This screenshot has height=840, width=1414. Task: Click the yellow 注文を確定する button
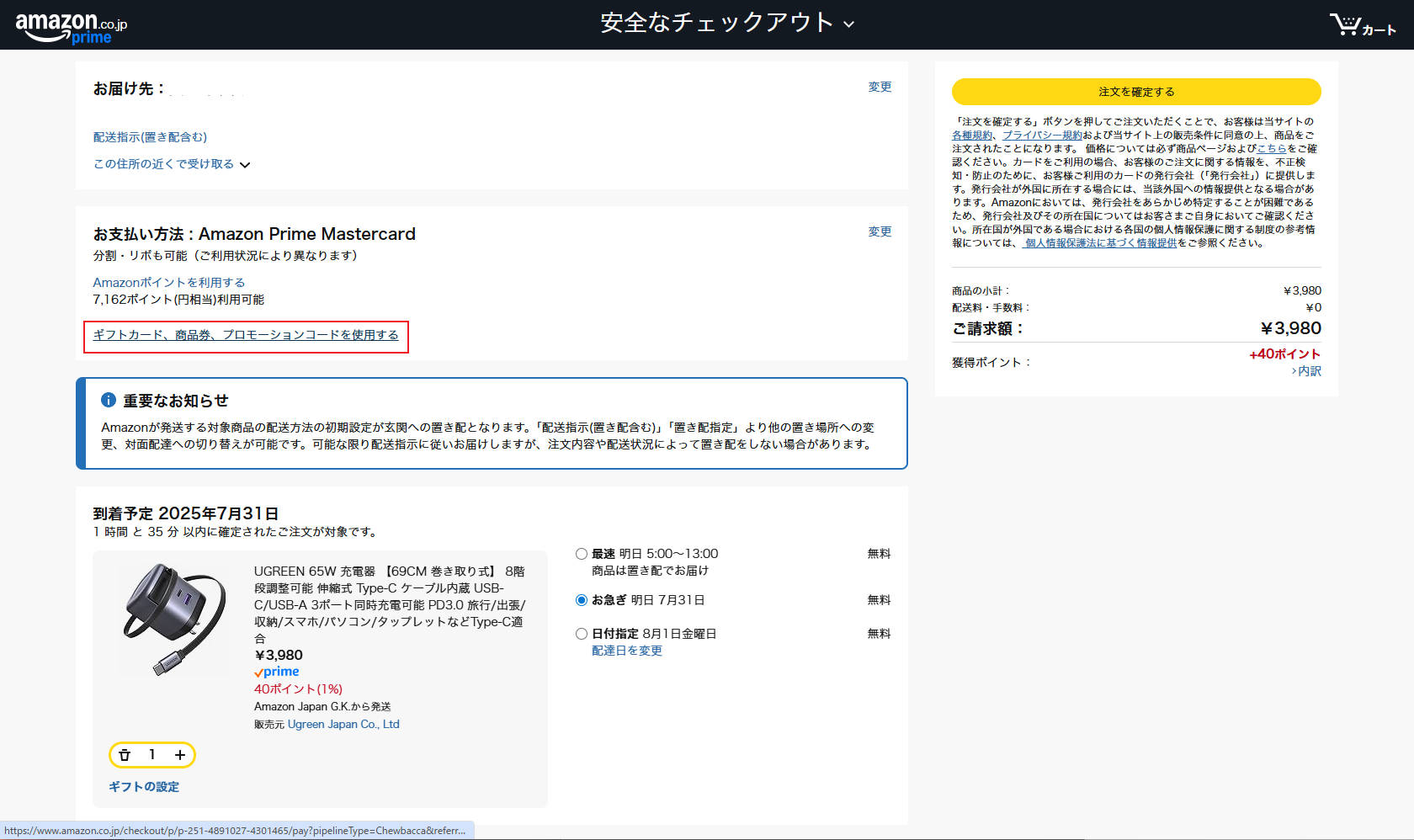point(1136,92)
